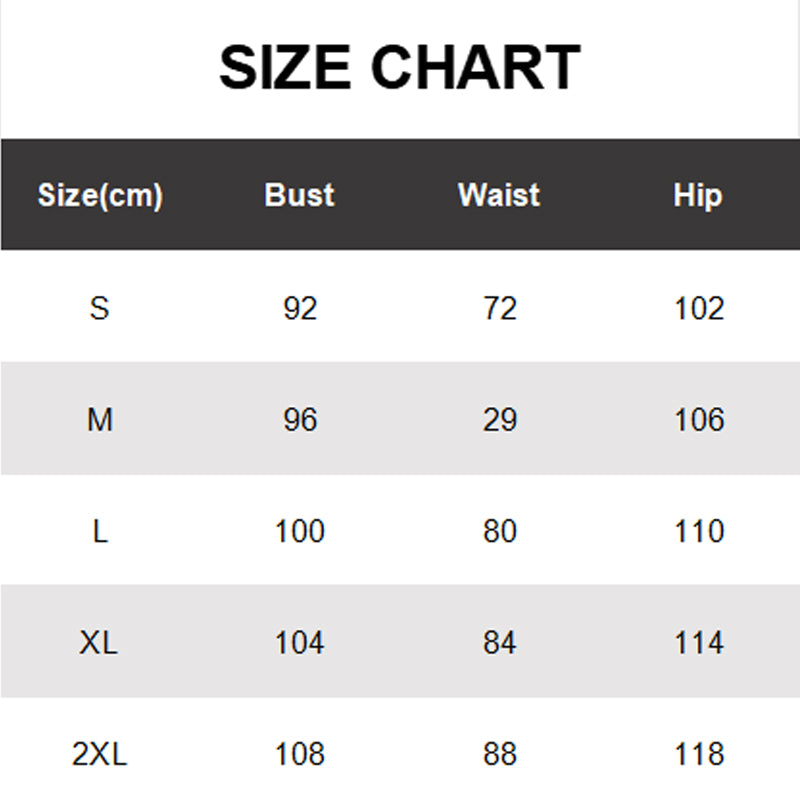Screen dimensions: 800x800
Task: Click waist value 72 for size S
Action: coord(499,308)
